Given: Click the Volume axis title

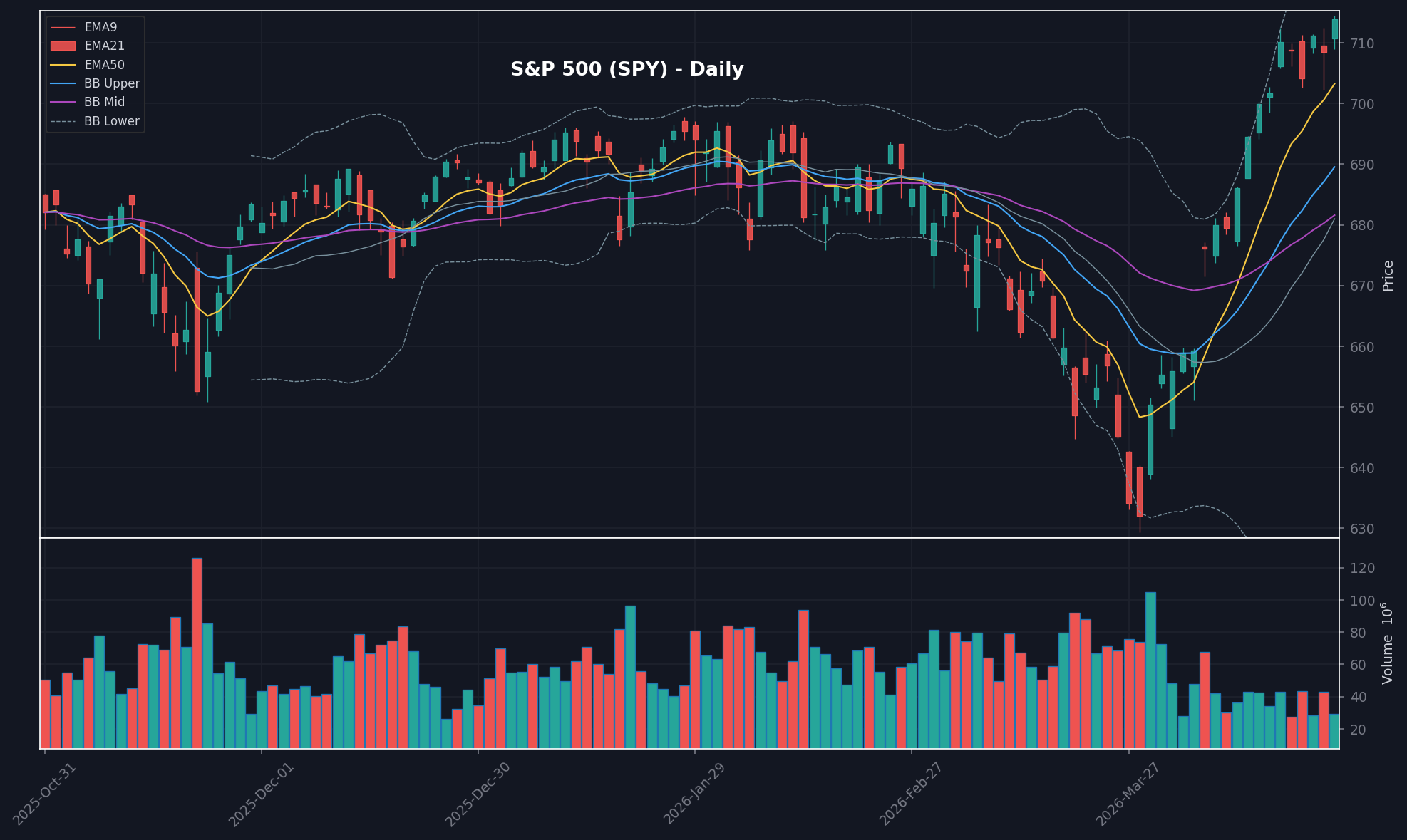Looking at the screenshot, I should (x=1387, y=643).
